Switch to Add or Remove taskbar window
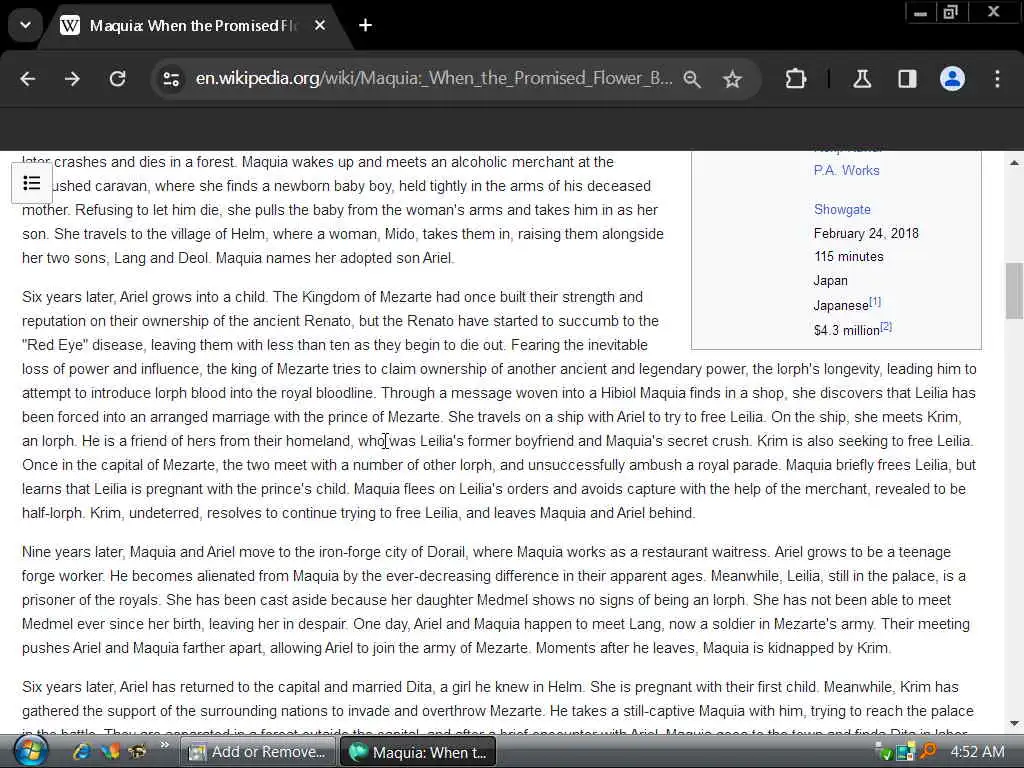The width and height of the screenshot is (1024, 768). pyautogui.click(x=257, y=752)
